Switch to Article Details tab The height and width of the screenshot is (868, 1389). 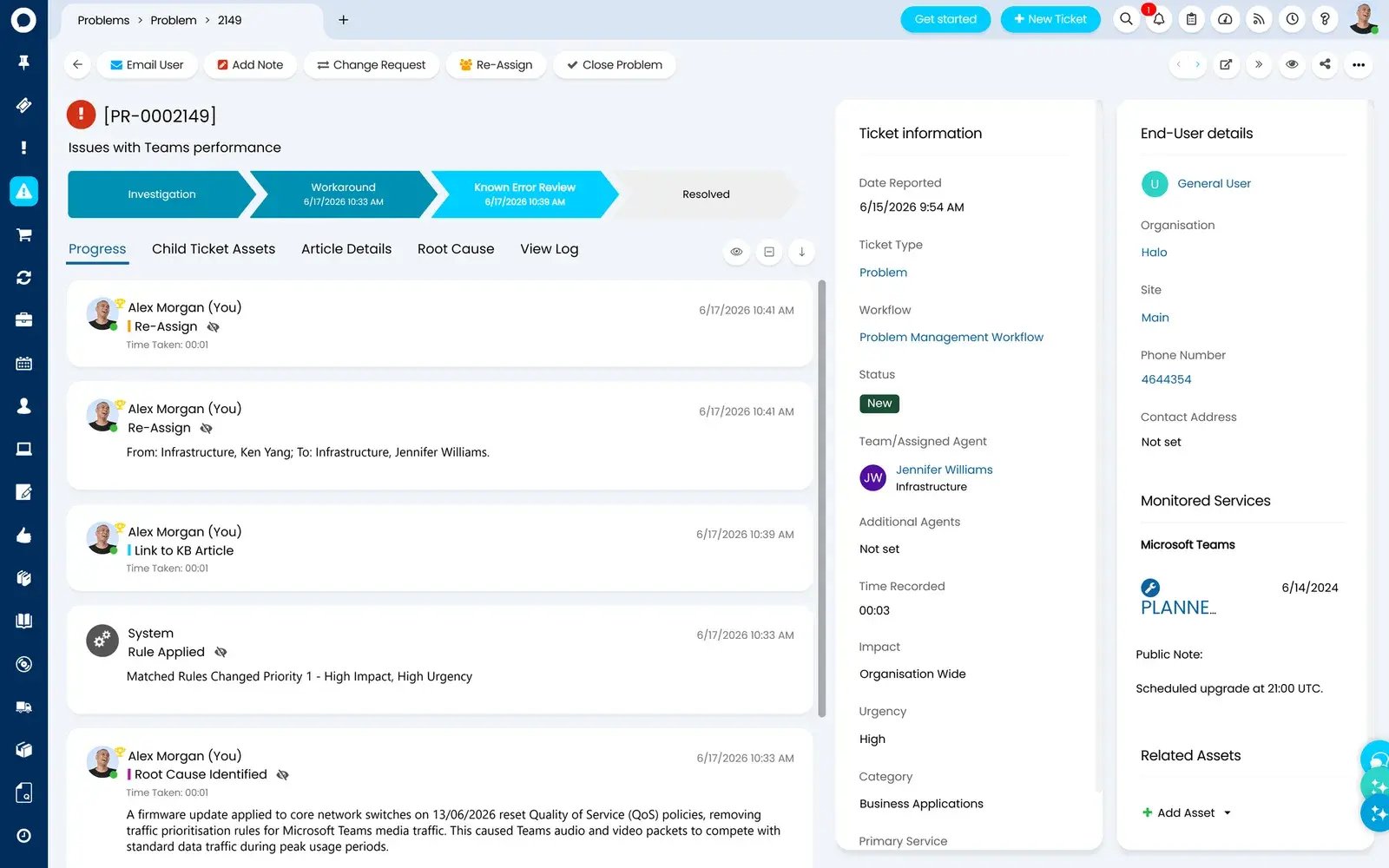(x=346, y=249)
